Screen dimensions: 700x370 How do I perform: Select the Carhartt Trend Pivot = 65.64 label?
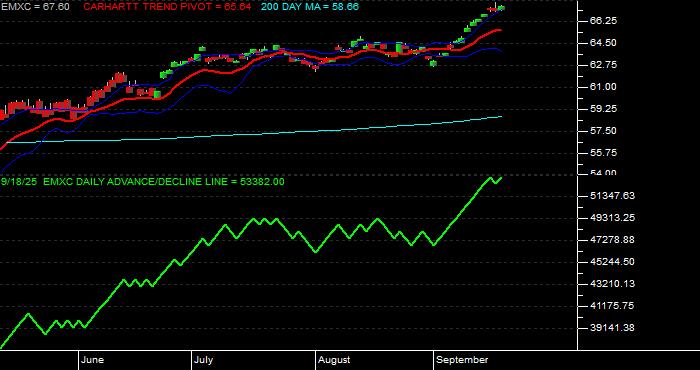167,7
